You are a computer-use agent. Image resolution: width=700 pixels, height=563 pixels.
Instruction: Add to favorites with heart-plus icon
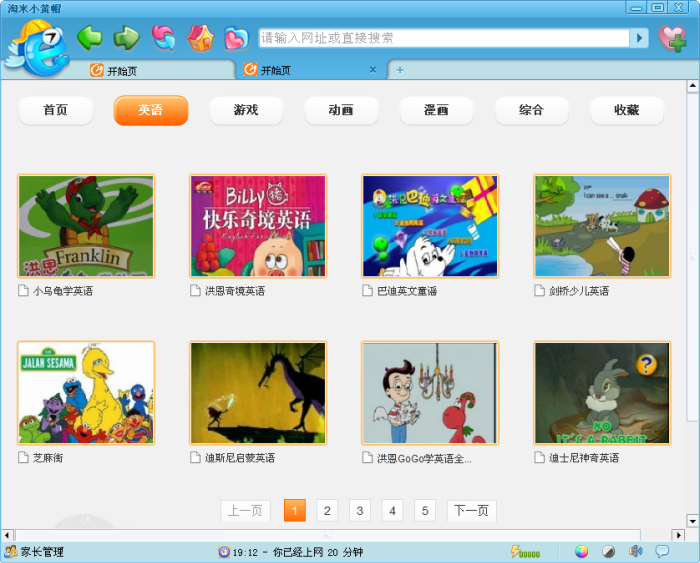click(673, 38)
